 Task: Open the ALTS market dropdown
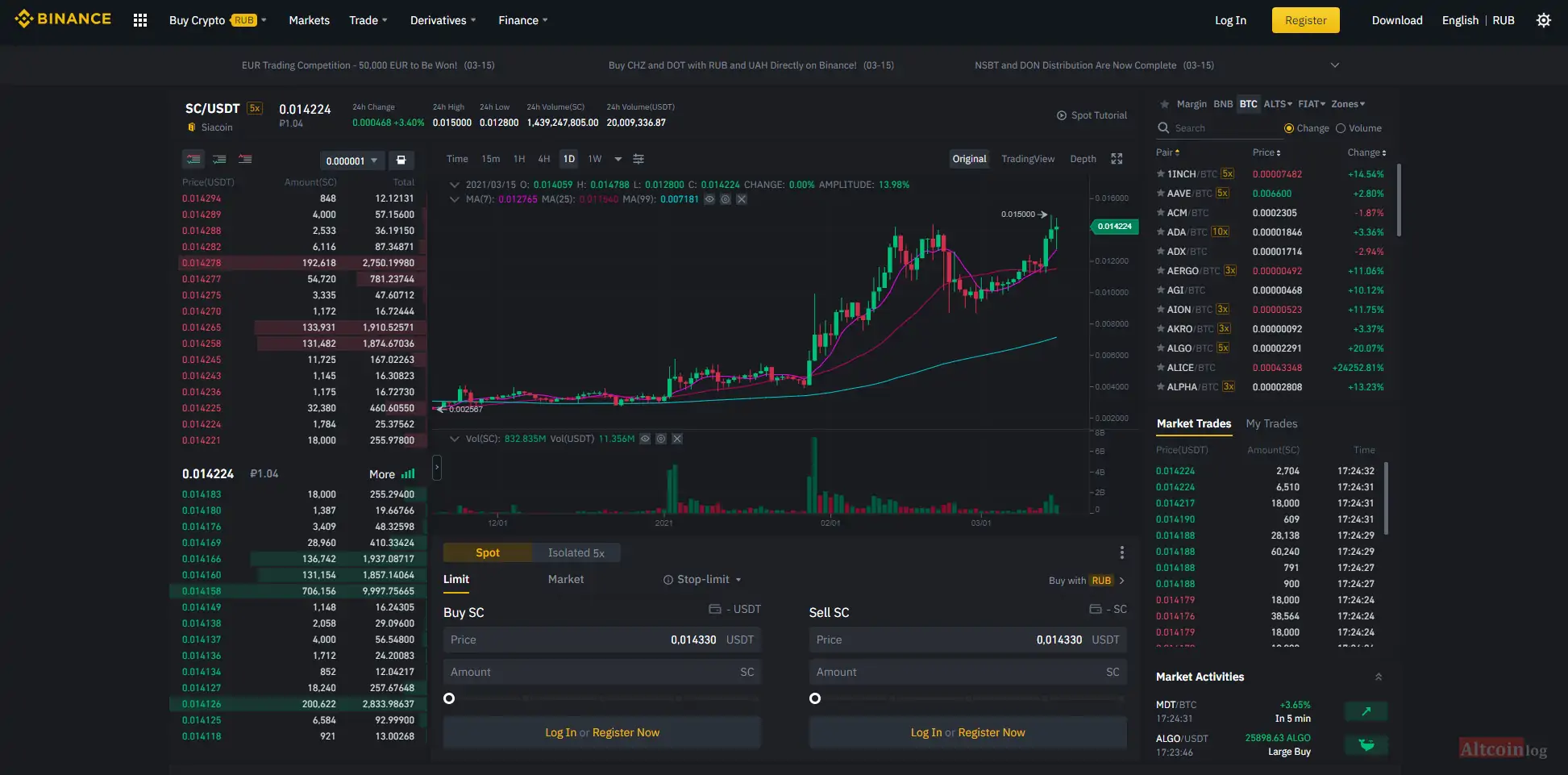(x=1278, y=104)
